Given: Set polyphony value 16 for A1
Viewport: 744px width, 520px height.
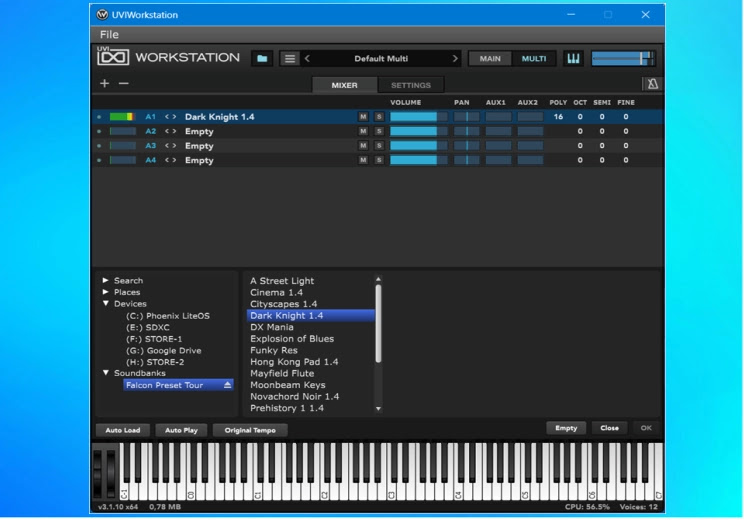Looking at the screenshot, I should [x=558, y=117].
